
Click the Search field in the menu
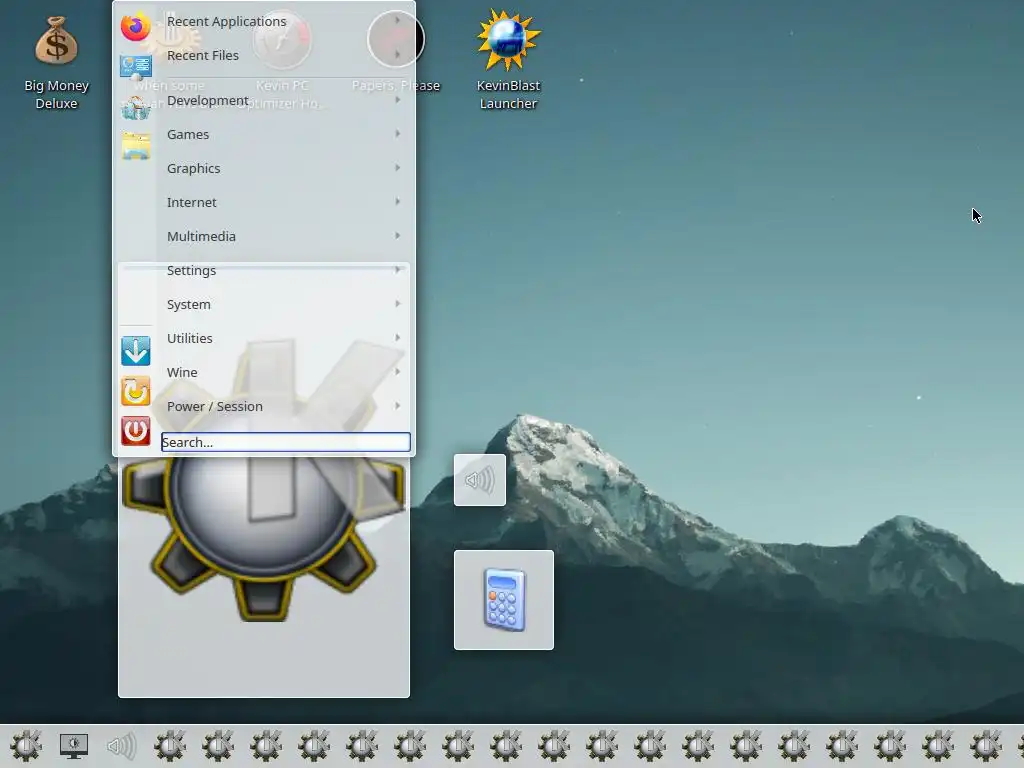point(285,442)
